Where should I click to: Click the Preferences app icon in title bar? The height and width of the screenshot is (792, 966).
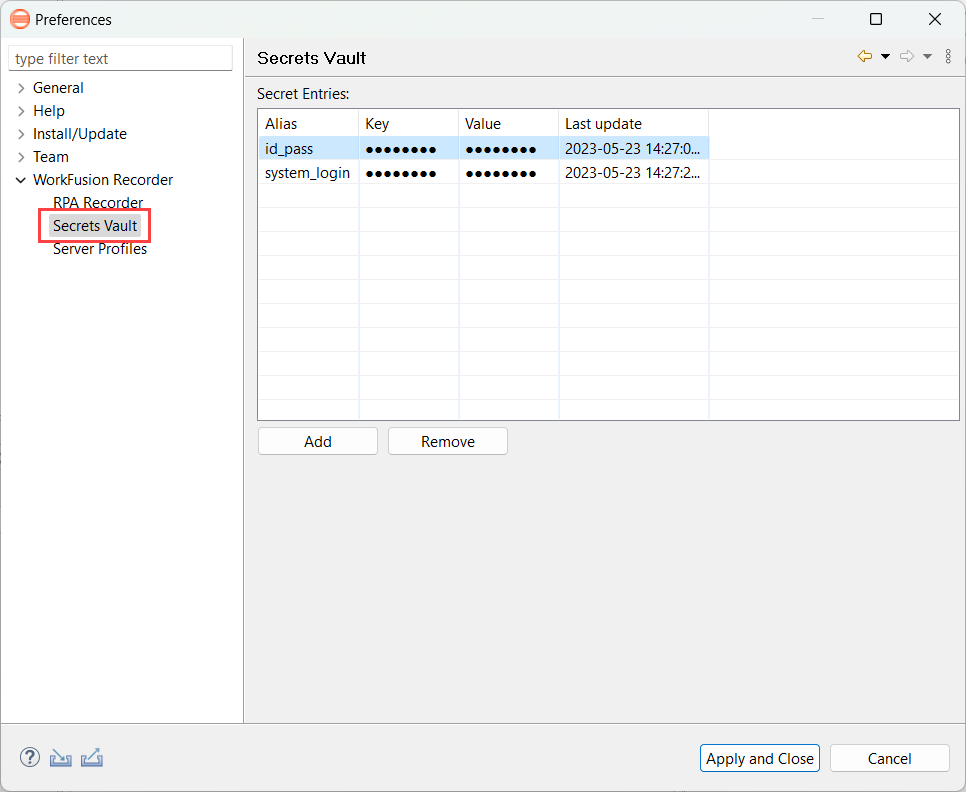pos(20,19)
